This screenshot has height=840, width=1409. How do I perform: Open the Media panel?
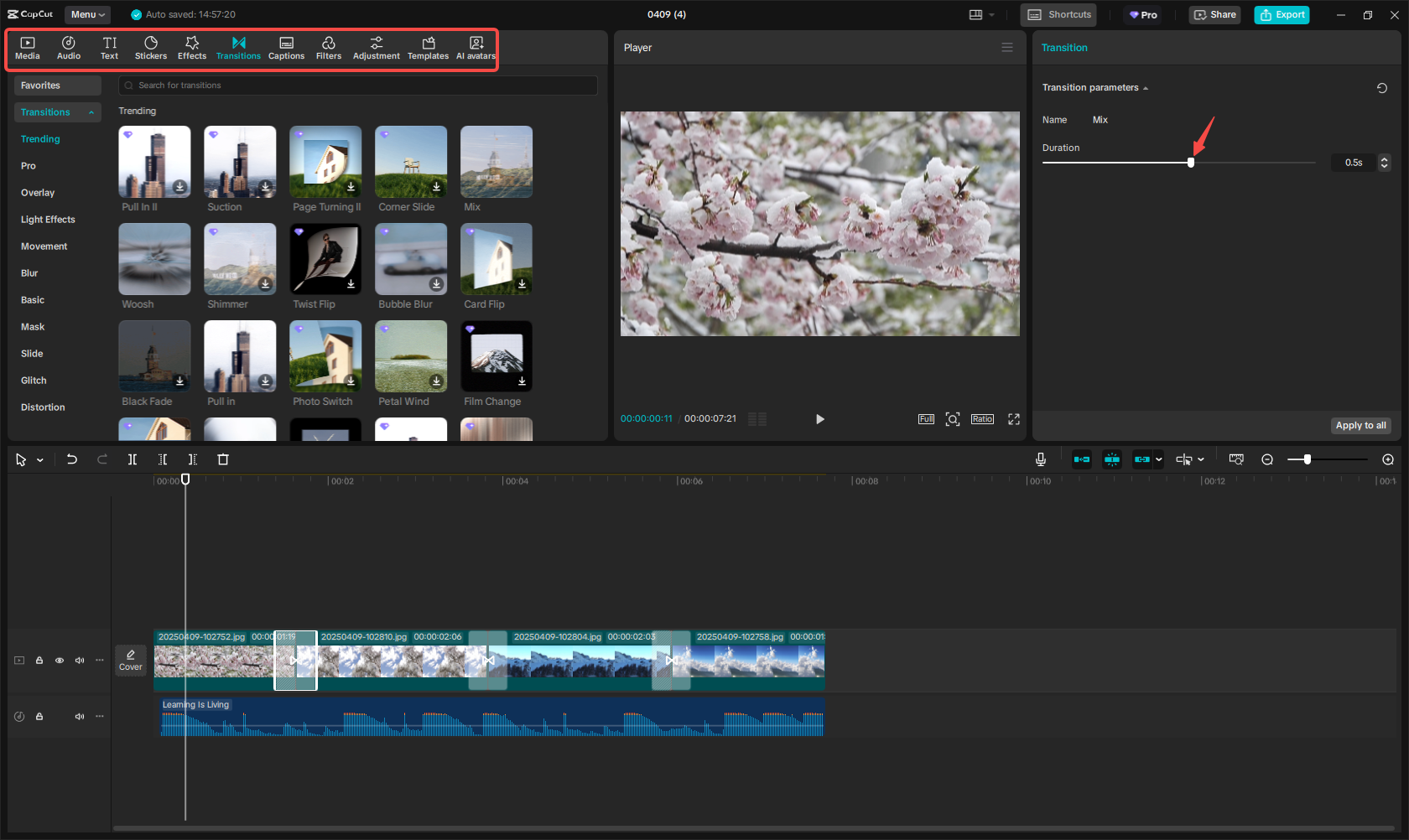tap(27, 47)
